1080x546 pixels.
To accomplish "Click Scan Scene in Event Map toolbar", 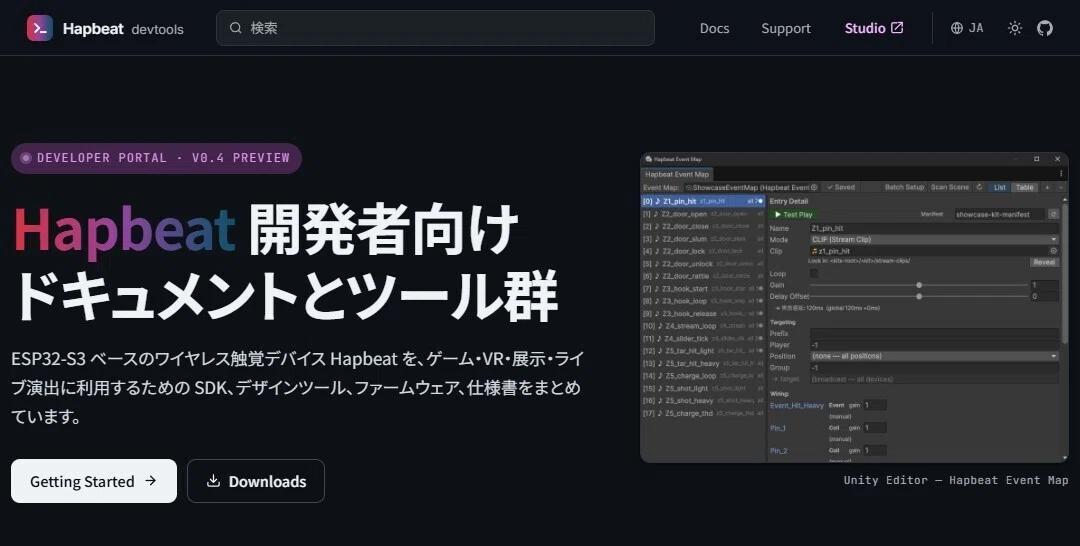I will click(950, 187).
